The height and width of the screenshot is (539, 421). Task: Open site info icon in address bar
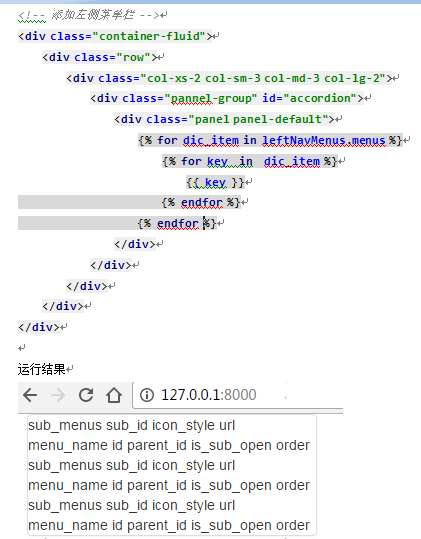click(147, 395)
